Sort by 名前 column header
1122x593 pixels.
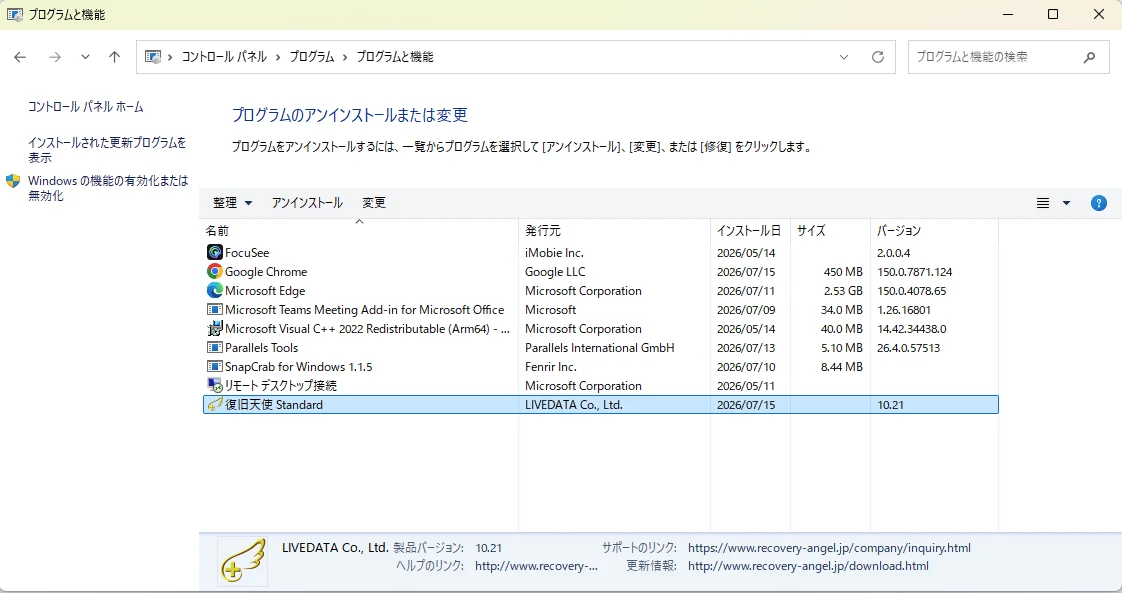point(360,230)
